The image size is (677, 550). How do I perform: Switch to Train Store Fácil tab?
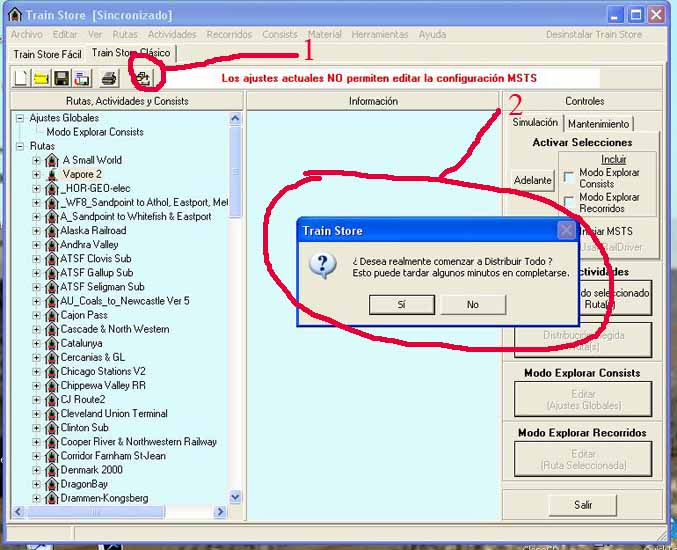46,54
